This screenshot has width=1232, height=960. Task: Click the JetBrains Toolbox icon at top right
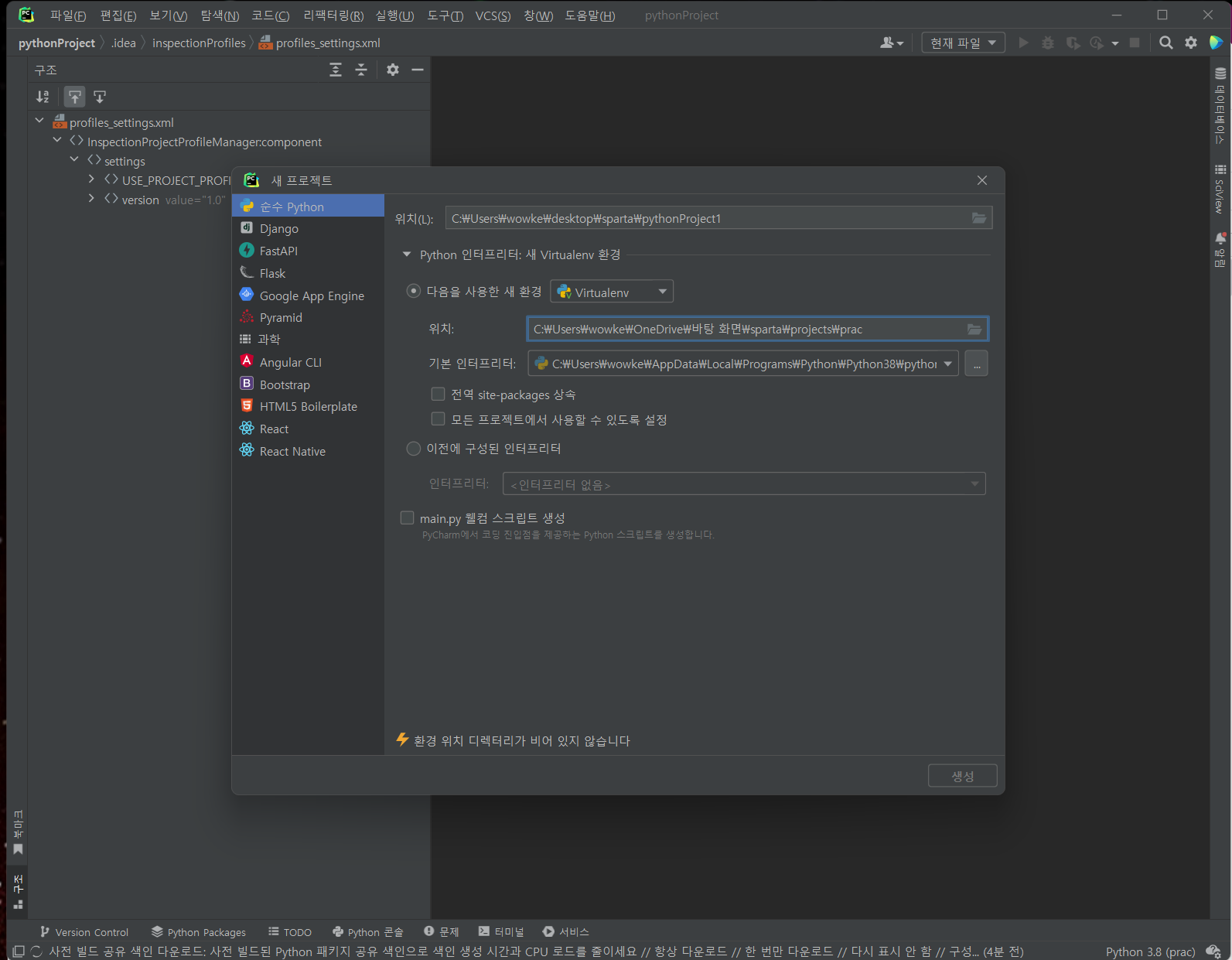tap(1216, 43)
